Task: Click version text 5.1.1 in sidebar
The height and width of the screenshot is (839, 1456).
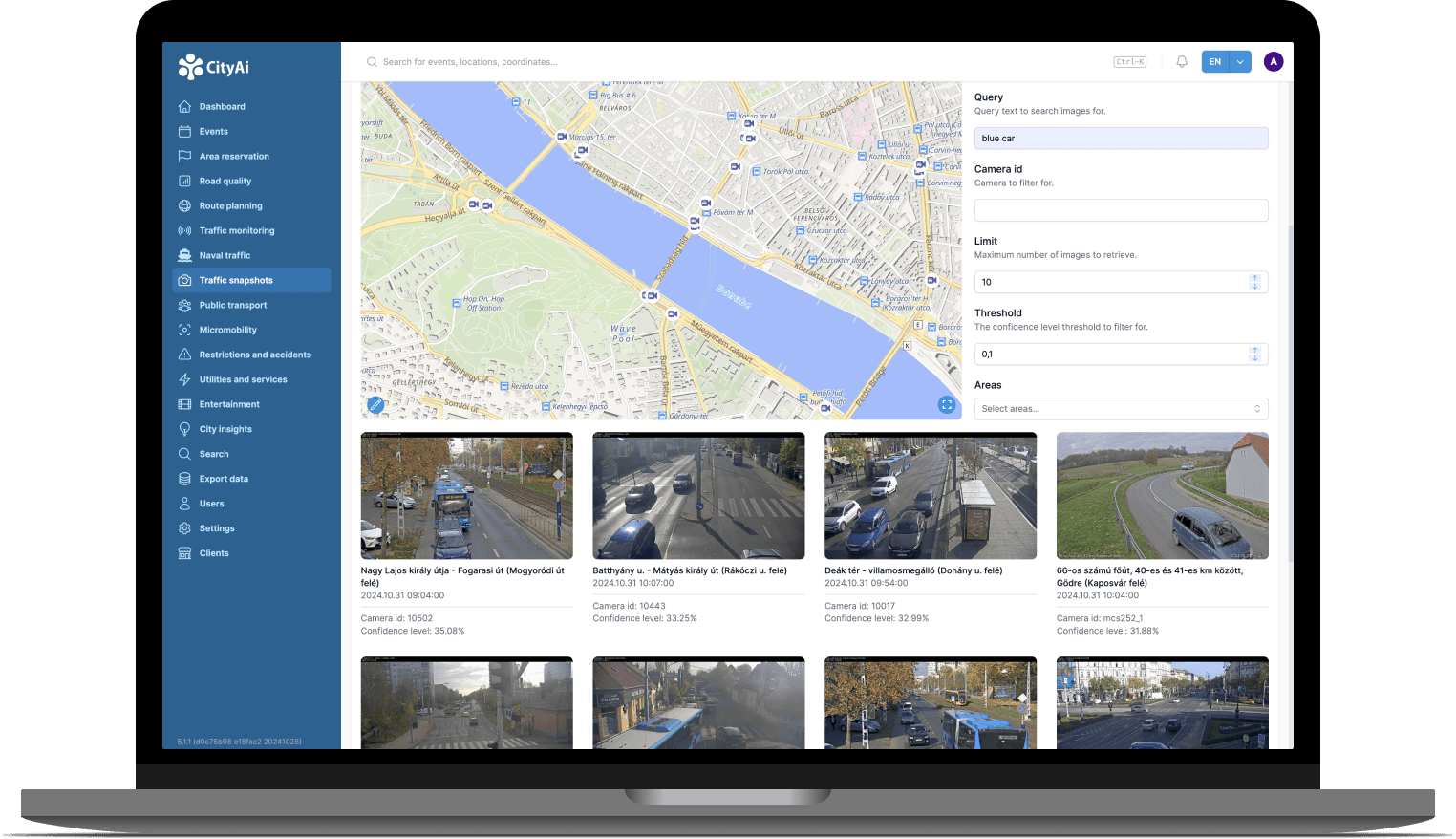Action: click(x=239, y=742)
